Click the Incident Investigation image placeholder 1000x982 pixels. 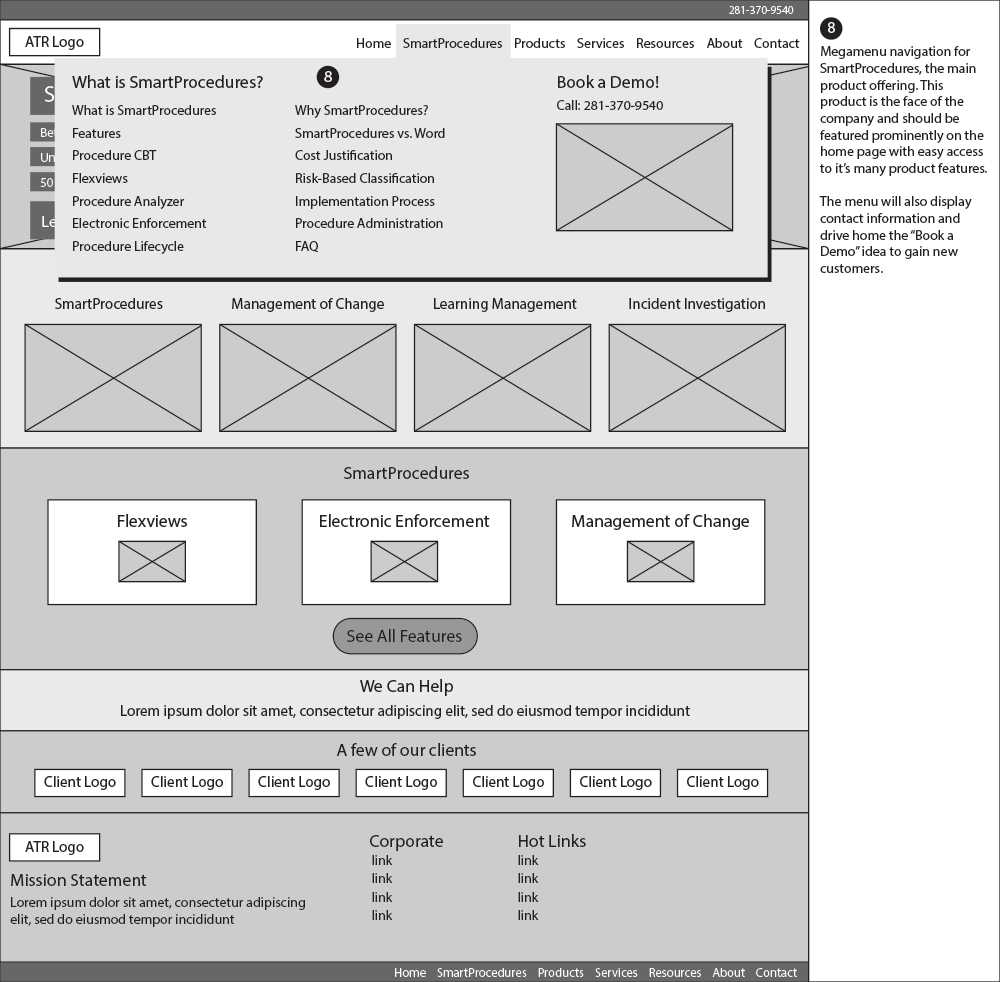click(697, 377)
